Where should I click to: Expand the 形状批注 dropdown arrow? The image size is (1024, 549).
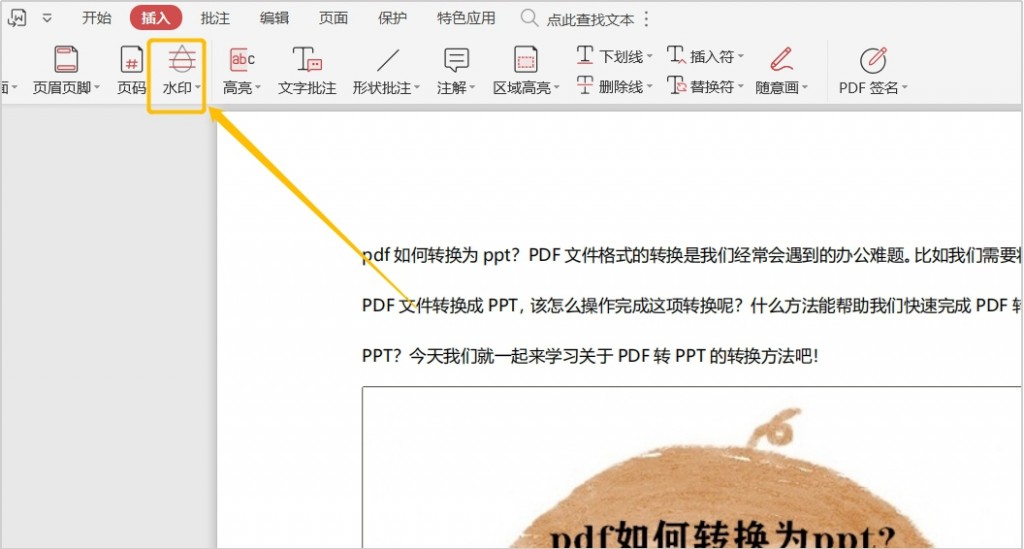(417, 87)
